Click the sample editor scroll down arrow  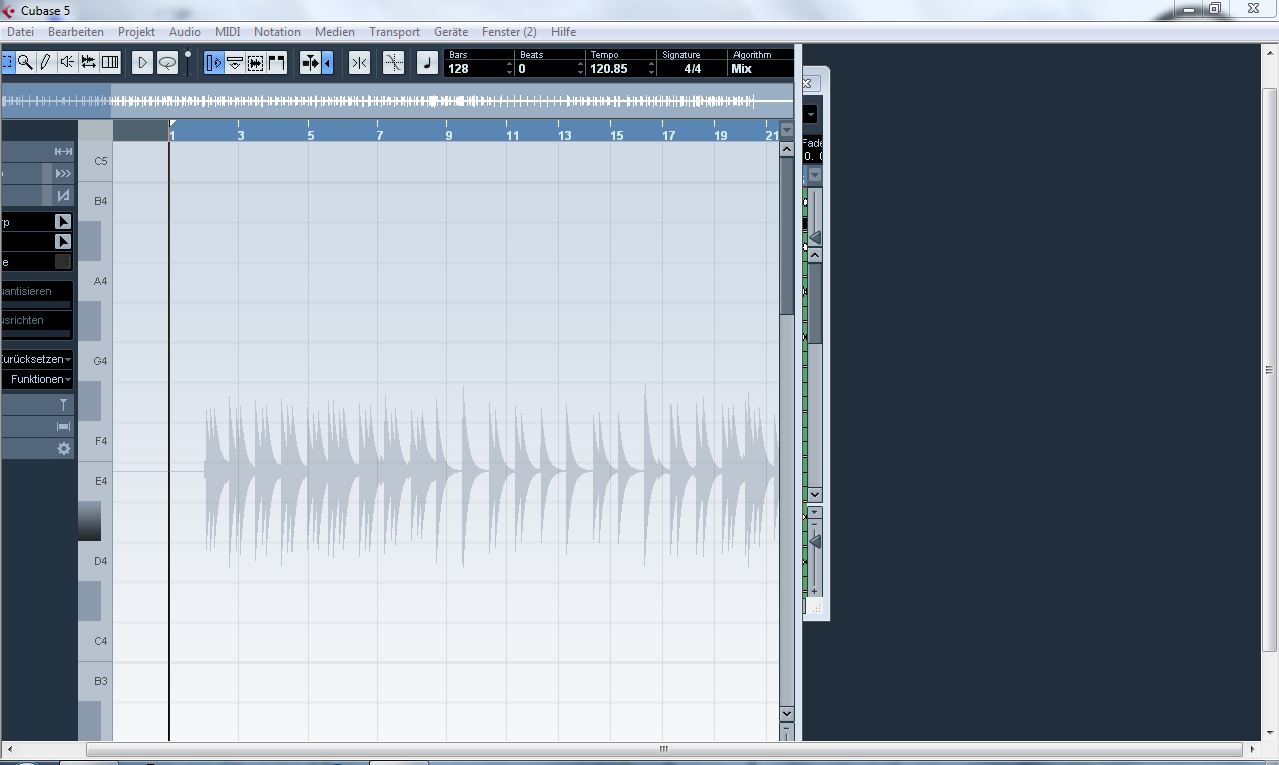coord(787,714)
